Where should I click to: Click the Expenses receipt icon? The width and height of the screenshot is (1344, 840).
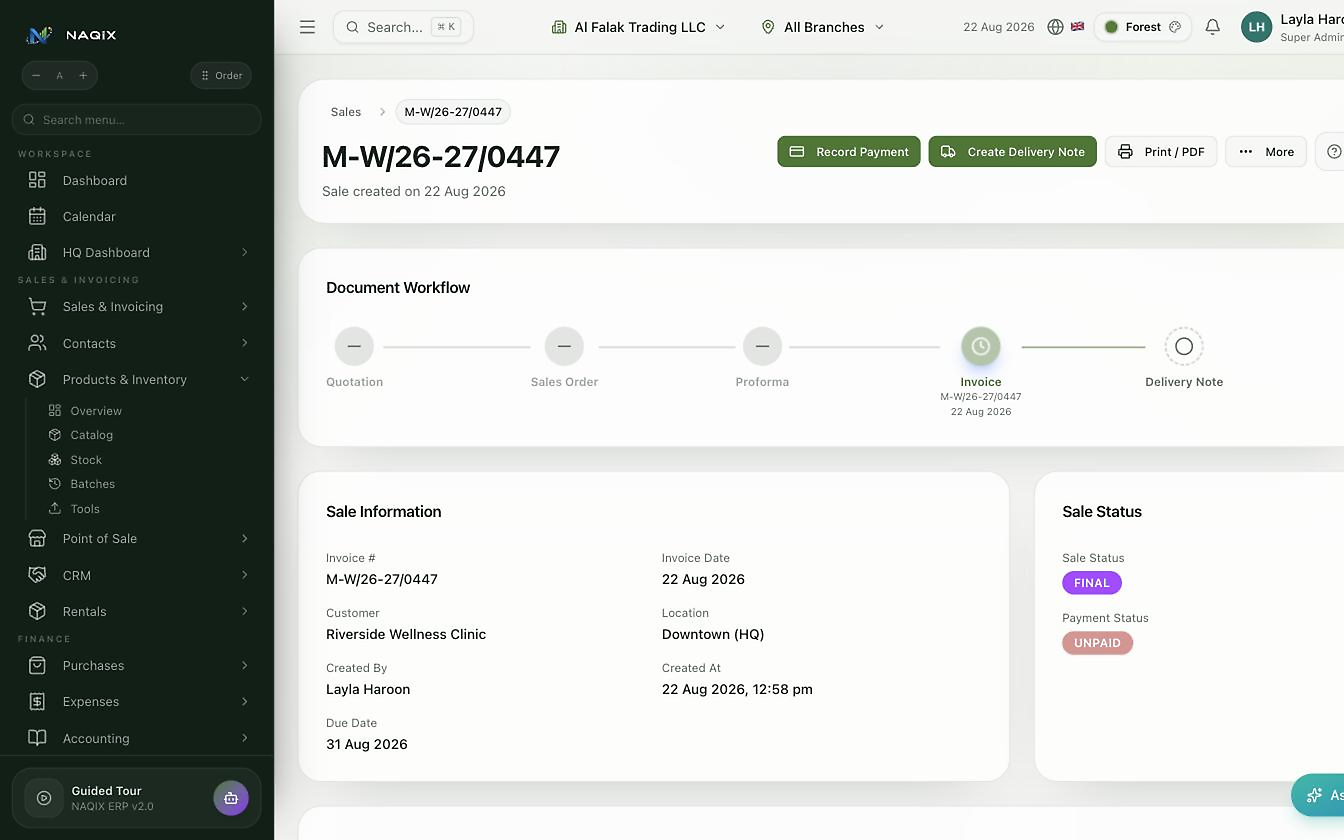click(x=37, y=701)
